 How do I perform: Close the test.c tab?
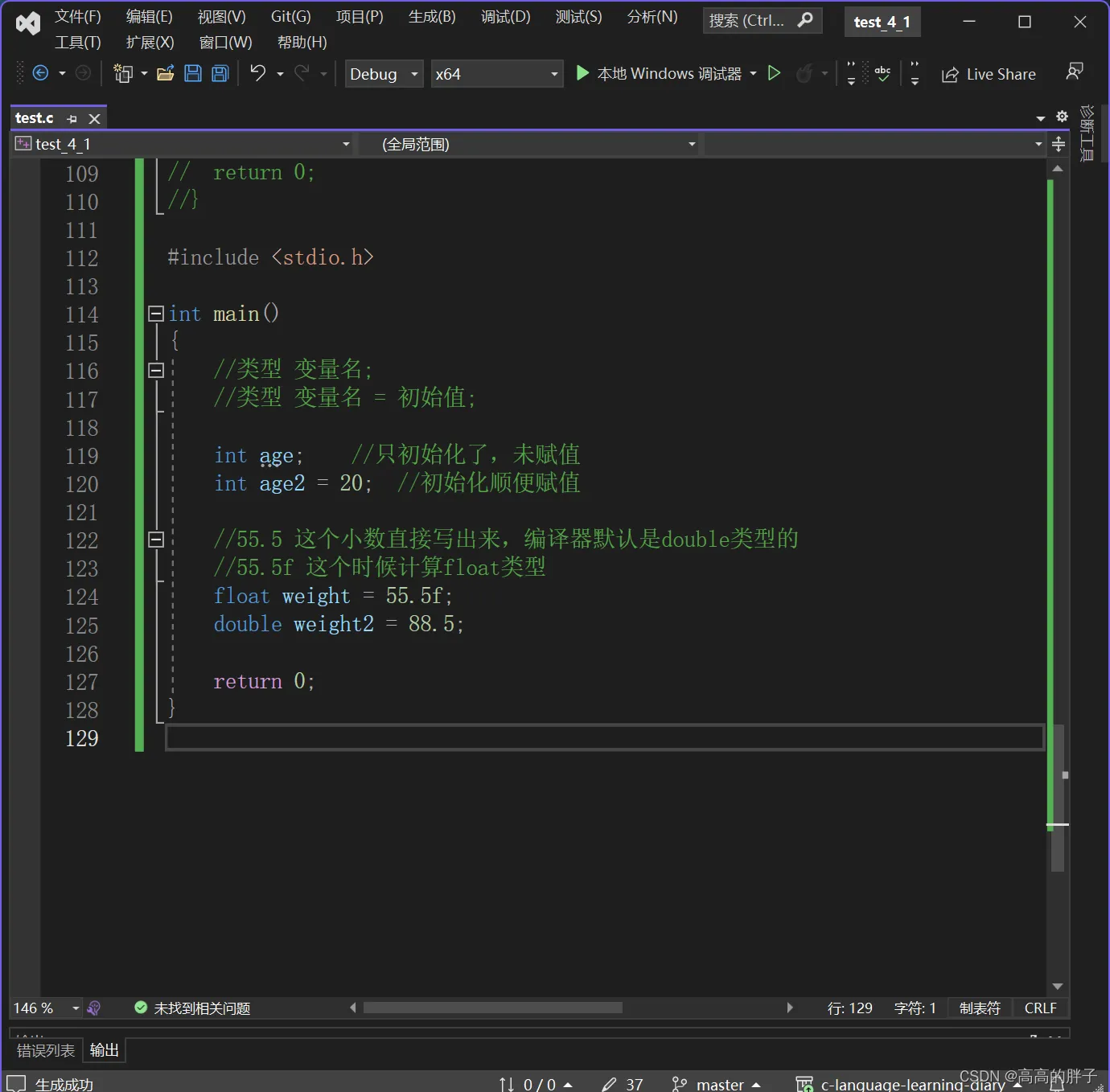94,119
